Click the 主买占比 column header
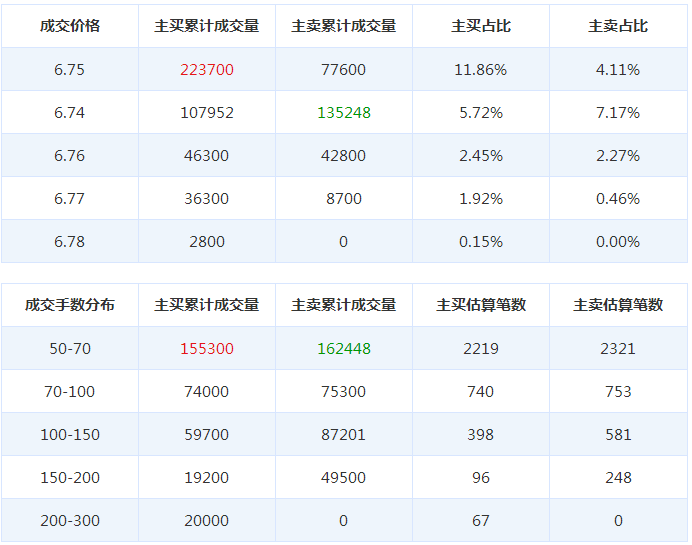Screen dimensions: 692x545 pyautogui.click(x=481, y=26)
